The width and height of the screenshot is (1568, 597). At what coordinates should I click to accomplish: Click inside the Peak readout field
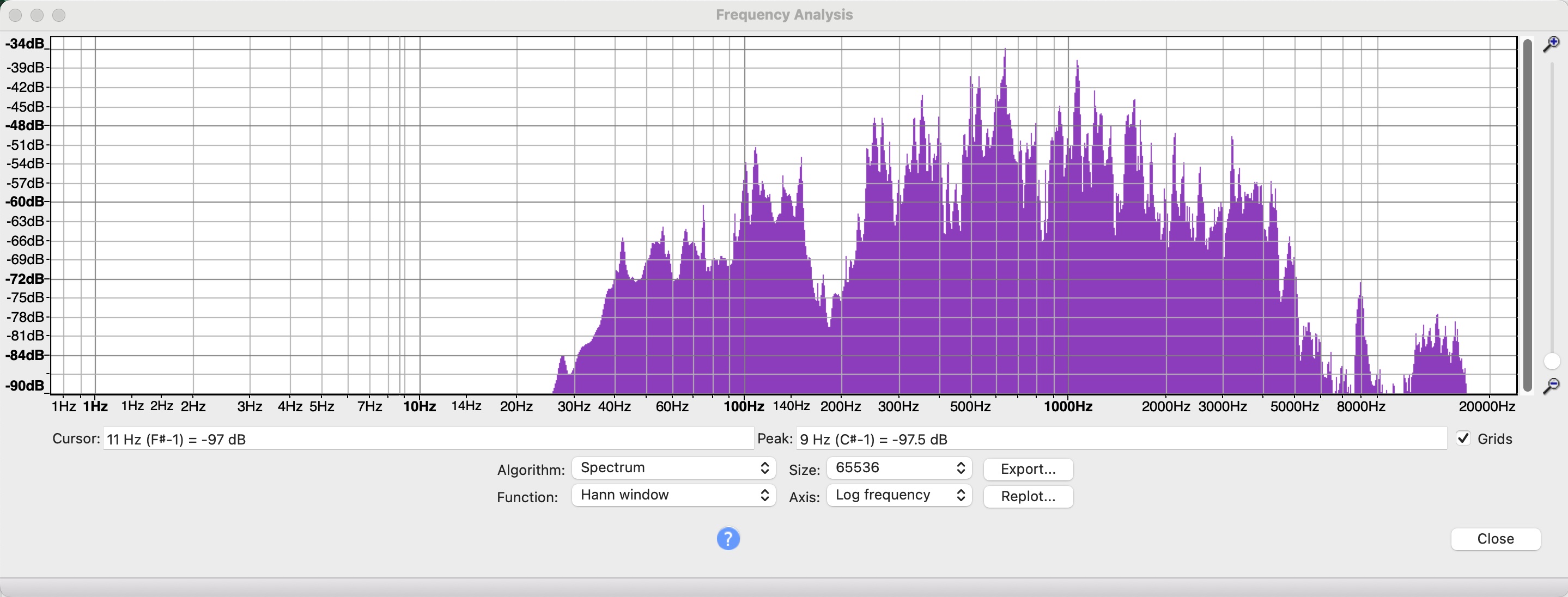(1120, 439)
